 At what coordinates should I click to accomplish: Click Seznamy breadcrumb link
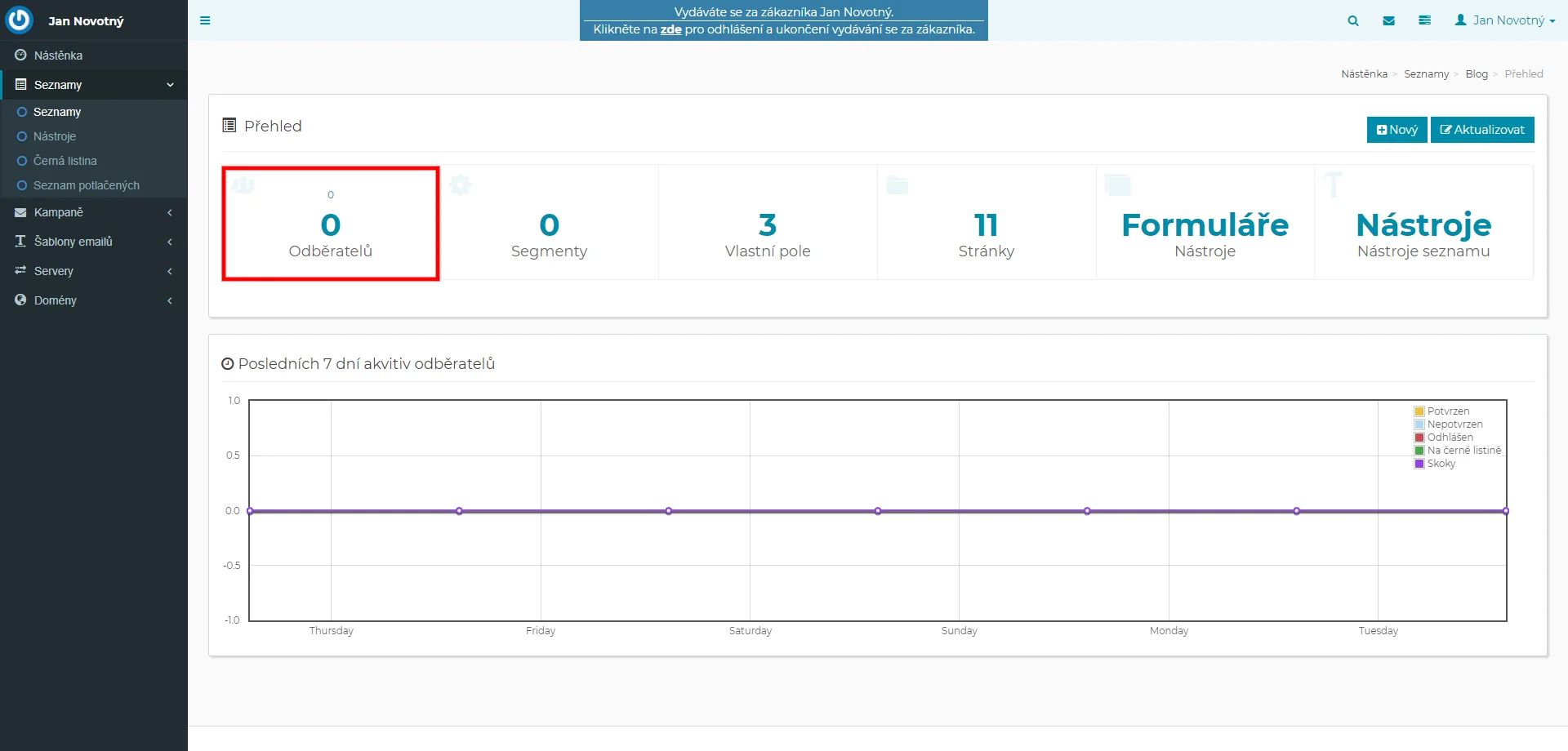pyautogui.click(x=1426, y=74)
